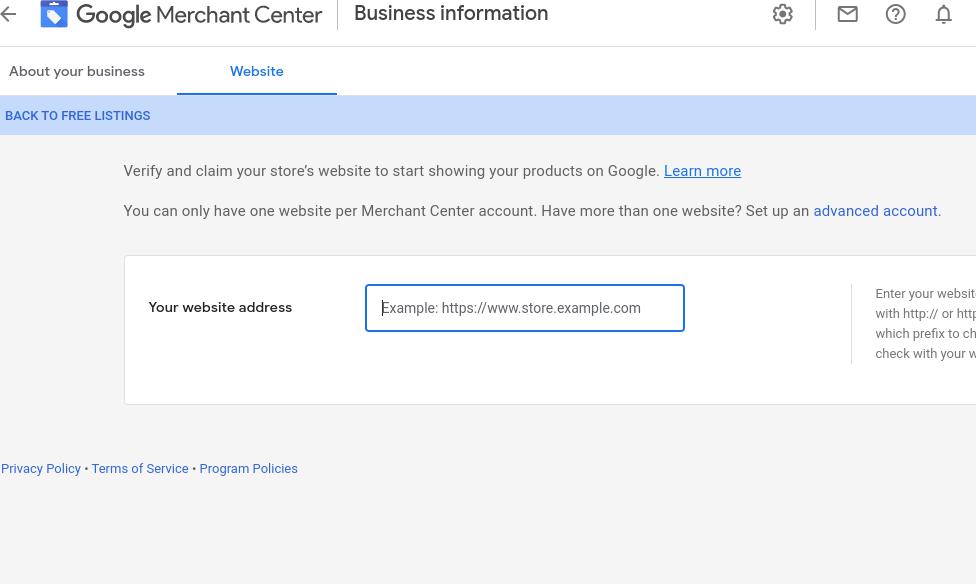976x584 pixels.
Task: Open the Program Policies link
Action: [248, 468]
